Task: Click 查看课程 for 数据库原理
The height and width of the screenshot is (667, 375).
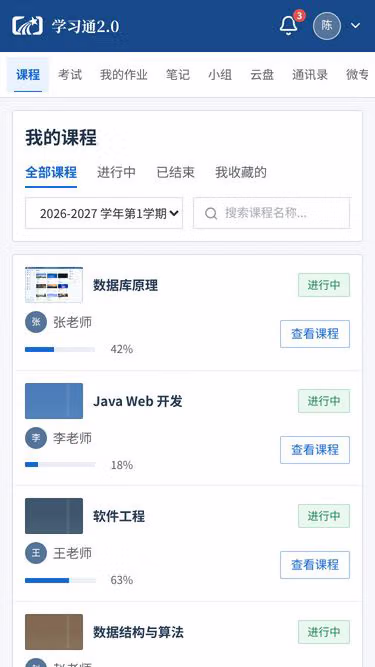Action: (x=315, y=334)
